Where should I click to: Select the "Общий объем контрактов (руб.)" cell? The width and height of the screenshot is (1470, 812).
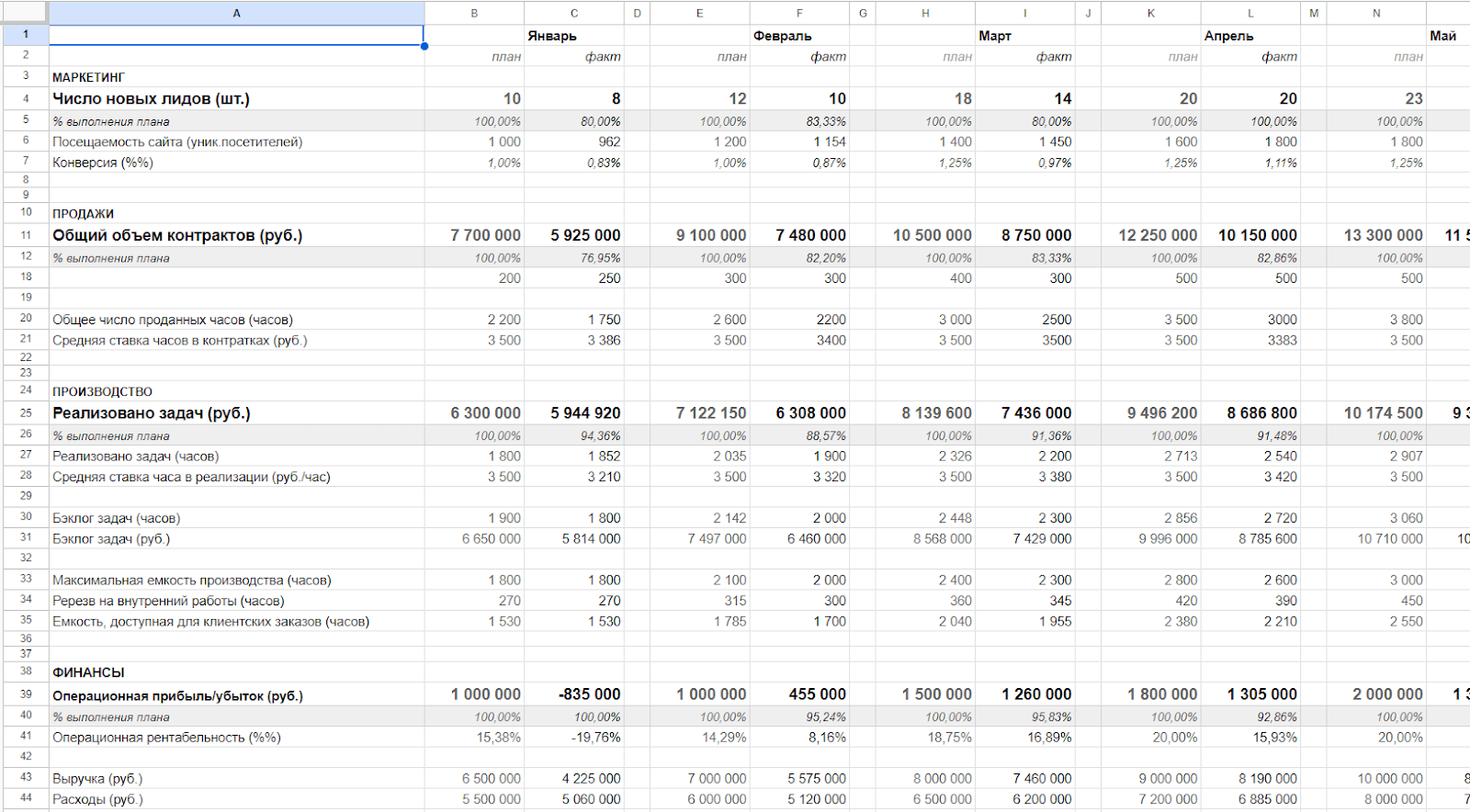coord(236,235)
